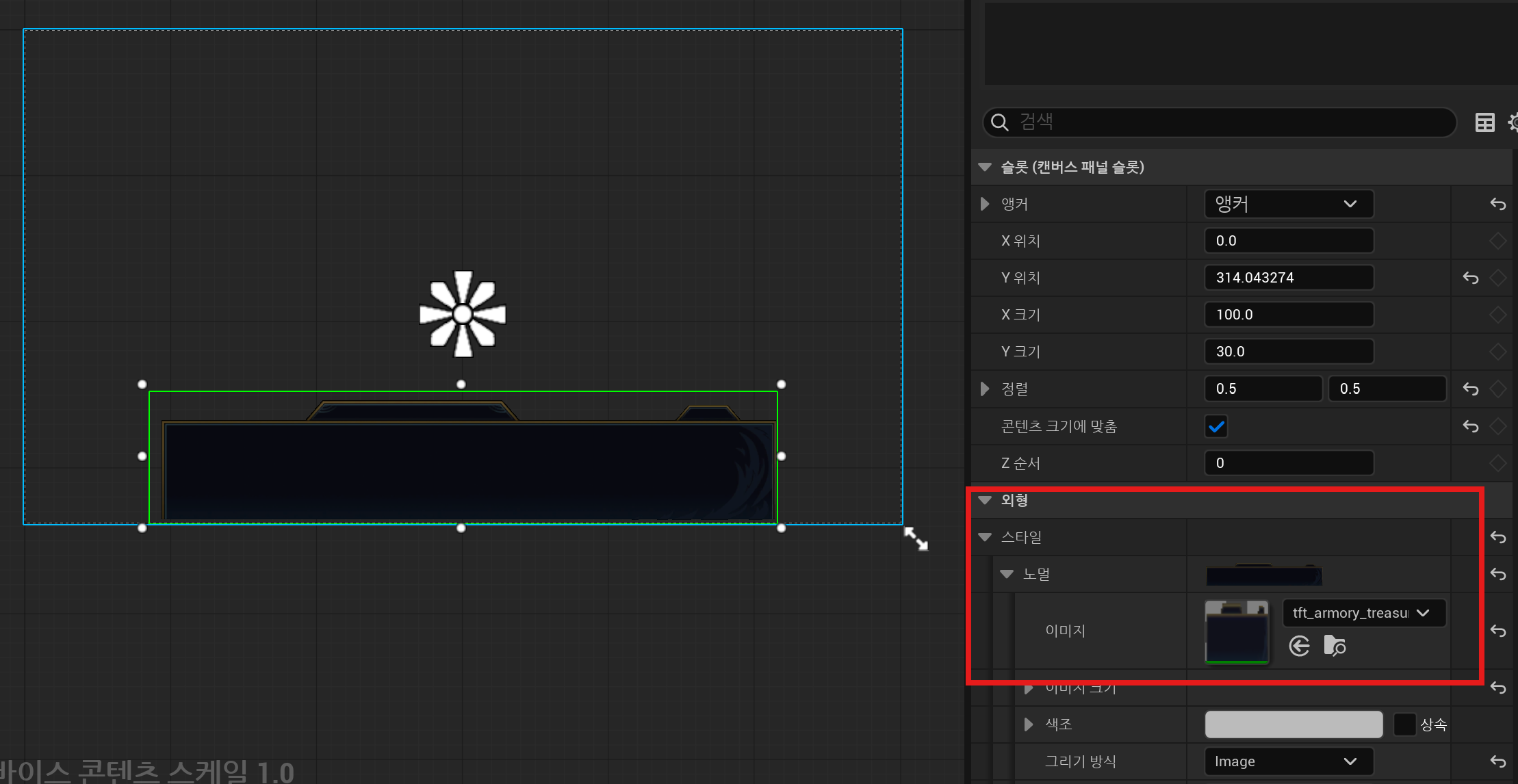Use selected asset arrow icon for 이미지
The width and height of the screenshot is (1518, 784).
click(x=1299, y=646)
